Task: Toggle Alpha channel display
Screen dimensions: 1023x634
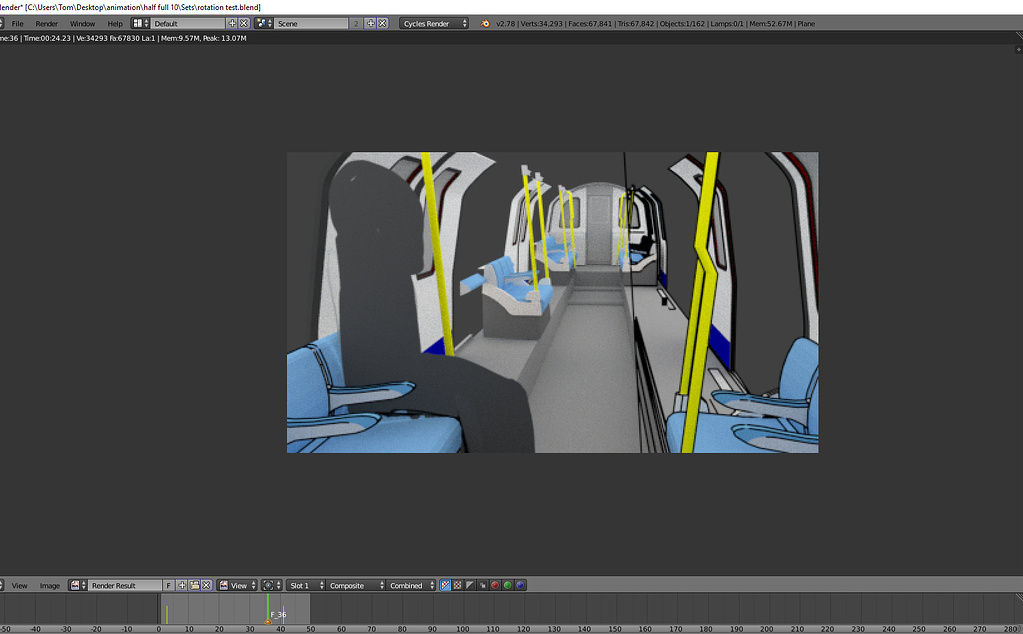Action: (470, 586)
